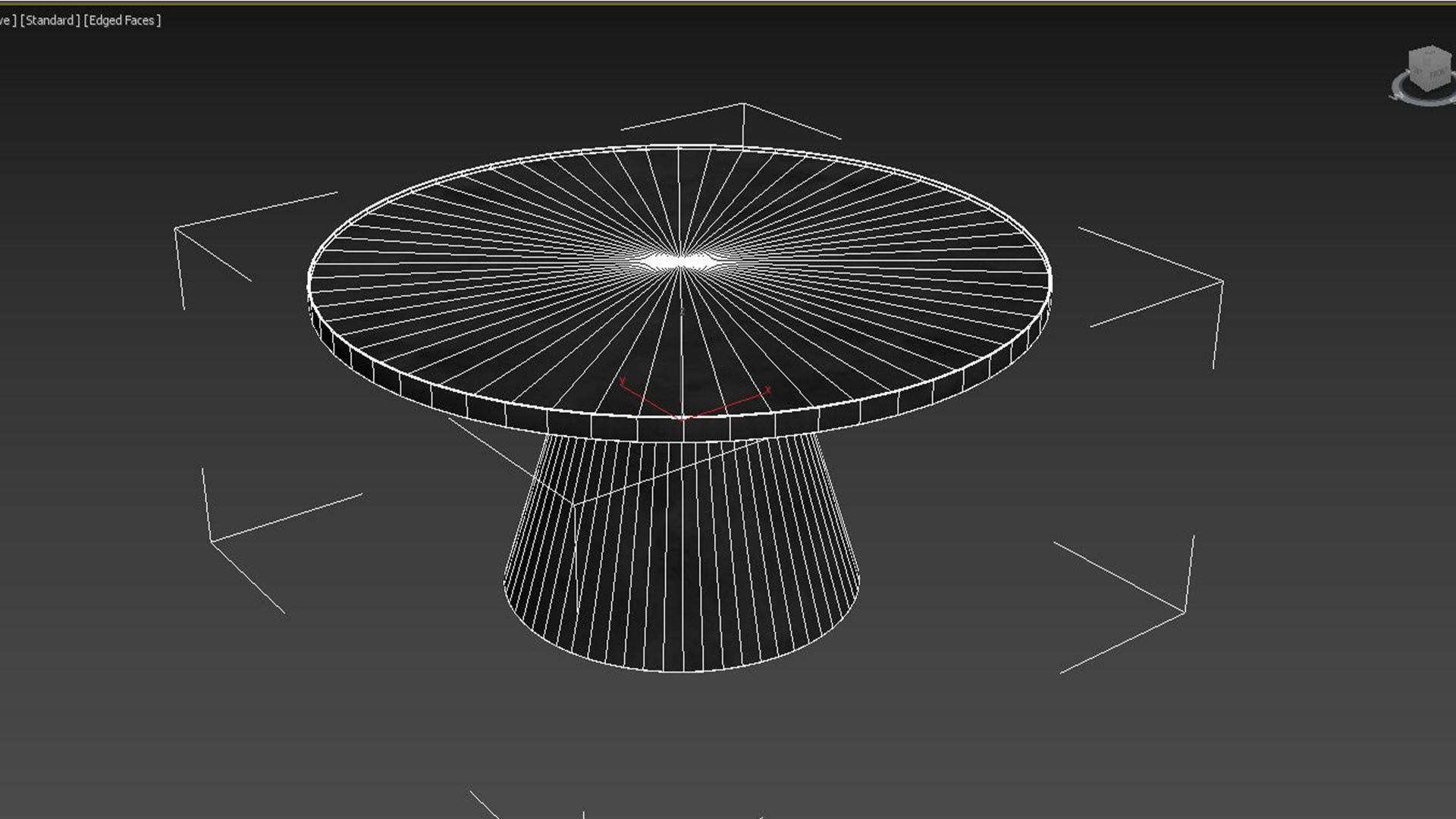Click the ViewCube in the viewport corner

[1429, 68]
